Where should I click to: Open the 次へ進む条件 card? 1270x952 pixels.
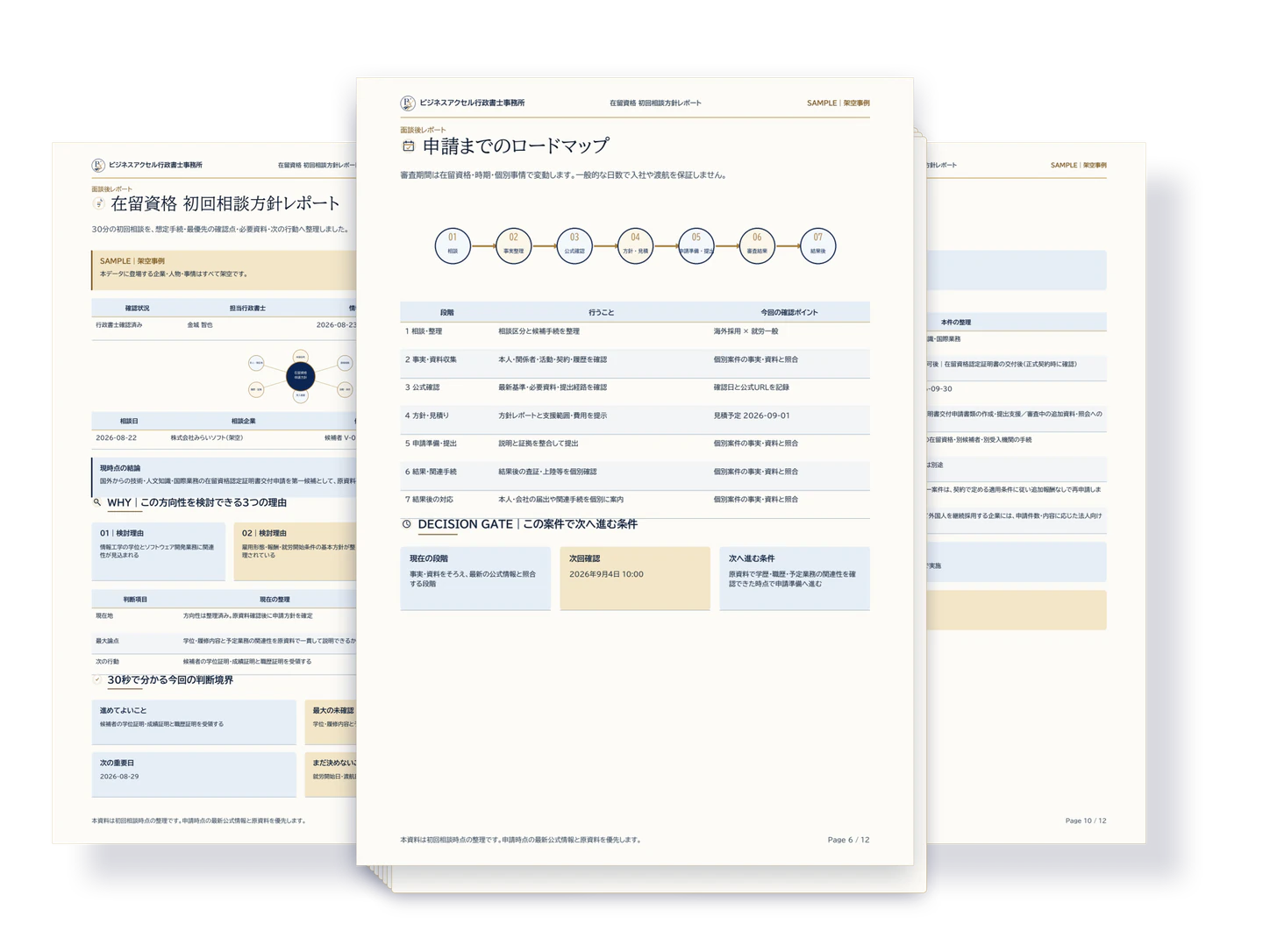pyautogui.click(x=795, y=579)
